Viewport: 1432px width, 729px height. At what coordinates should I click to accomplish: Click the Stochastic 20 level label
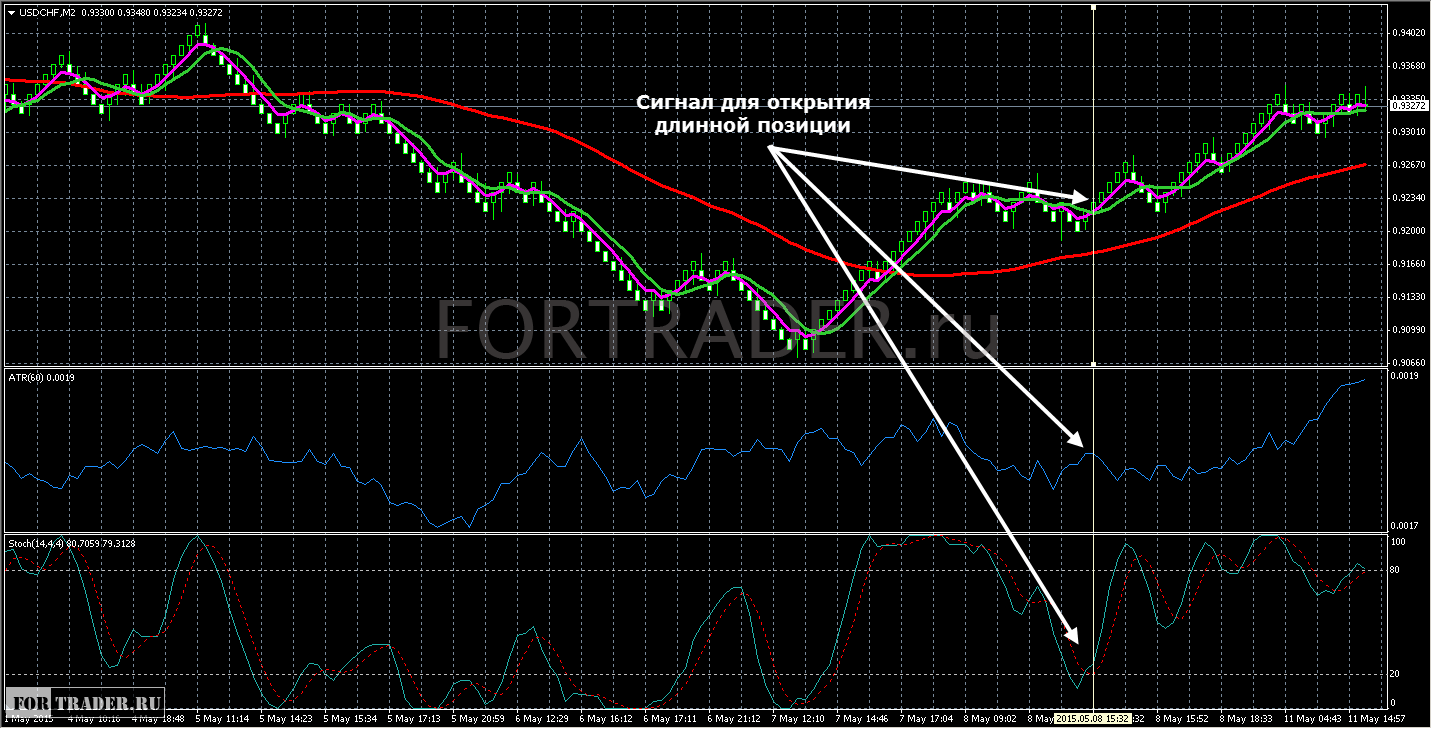(1398, 674)
